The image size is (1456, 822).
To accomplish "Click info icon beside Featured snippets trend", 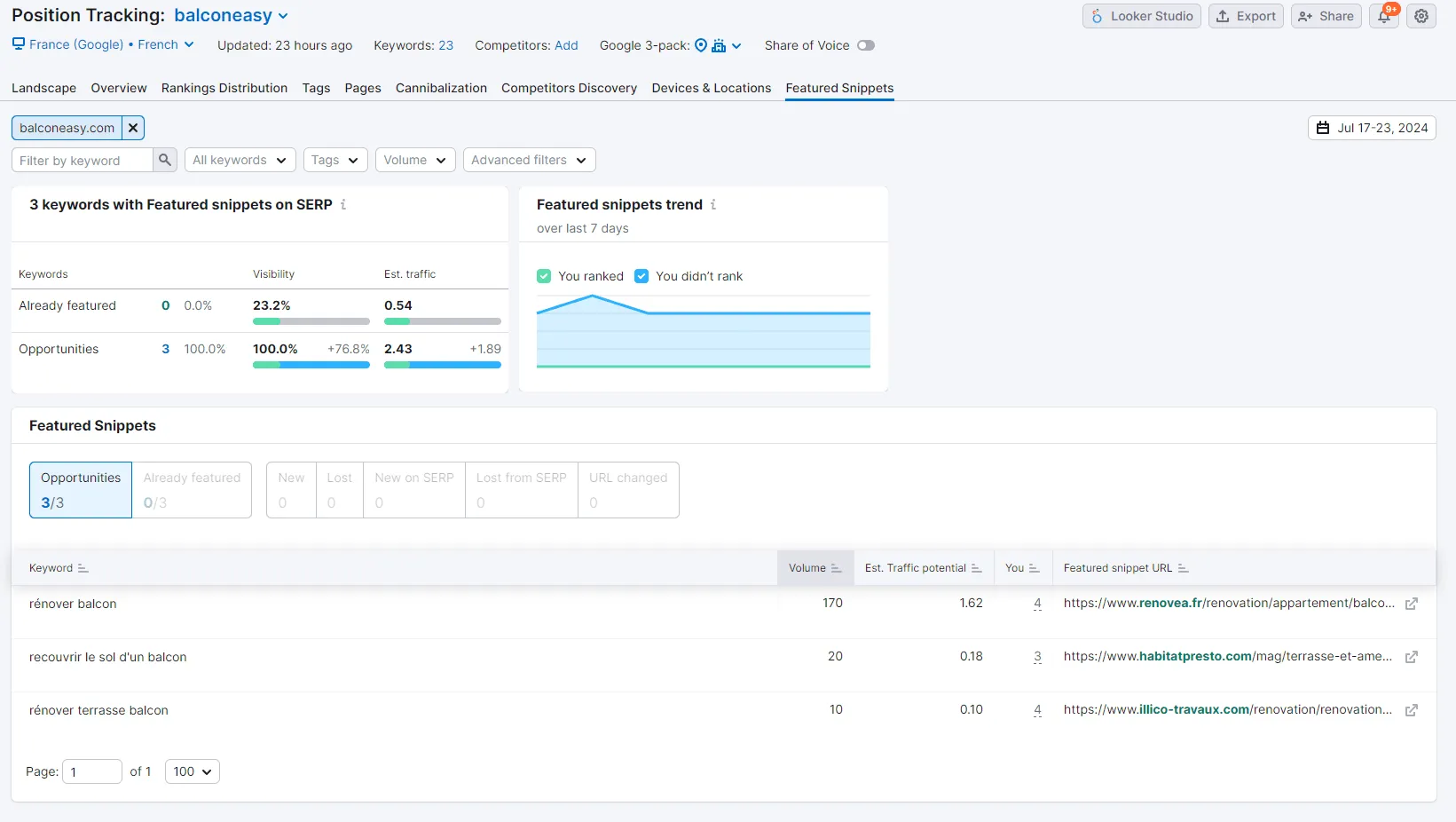I will click(713, 204).
